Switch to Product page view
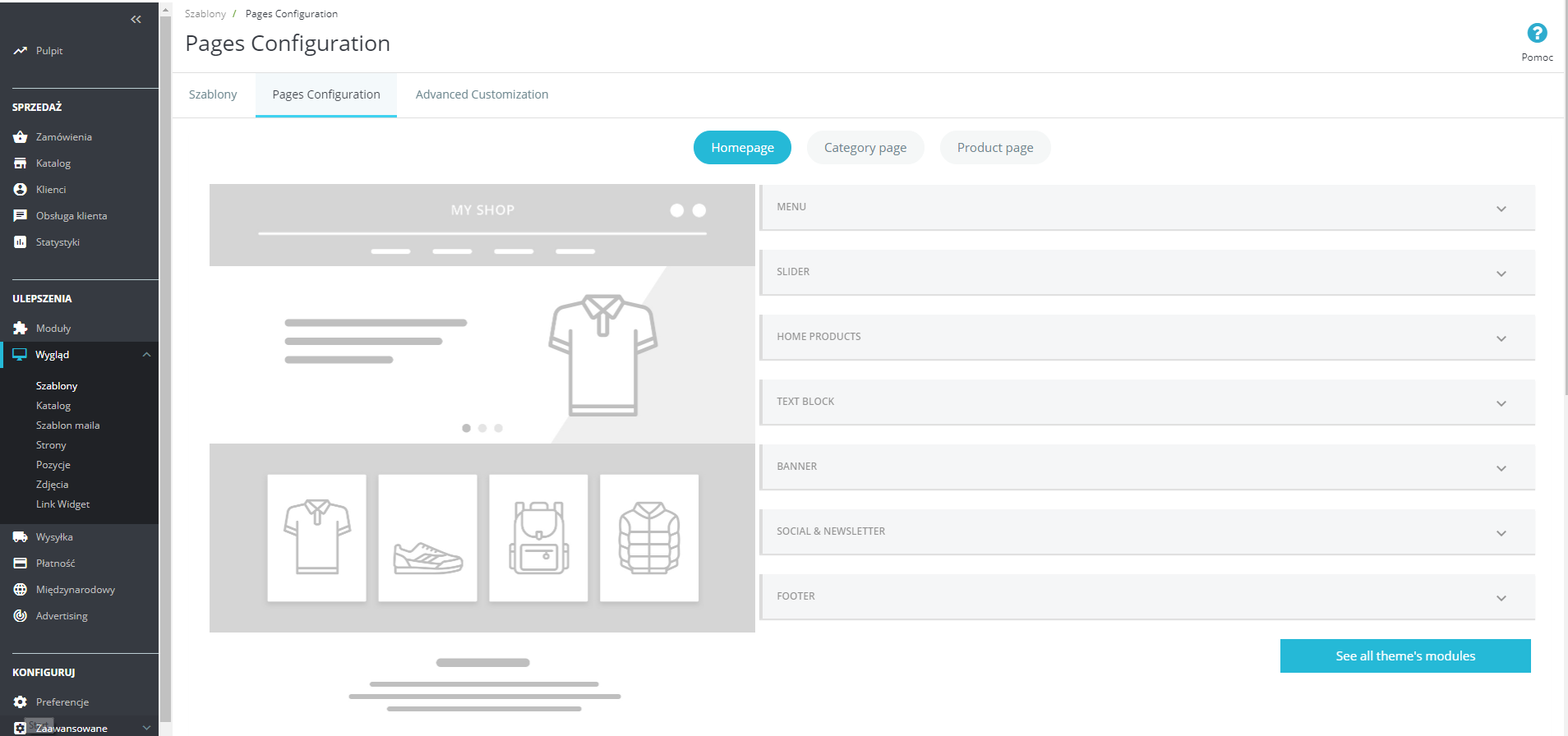 pos(995,148)
